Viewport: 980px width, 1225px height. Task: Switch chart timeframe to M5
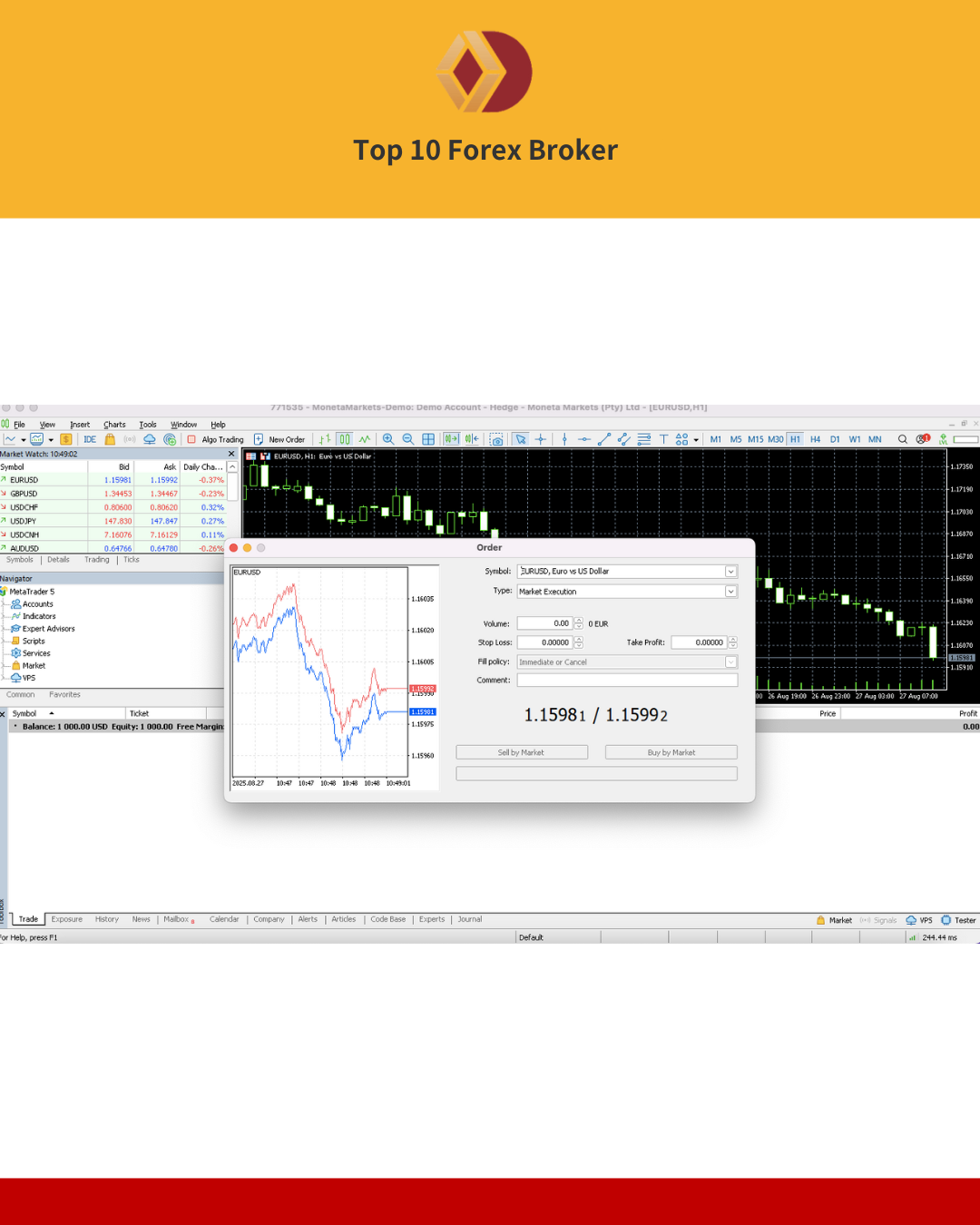(x=736, y=439)
